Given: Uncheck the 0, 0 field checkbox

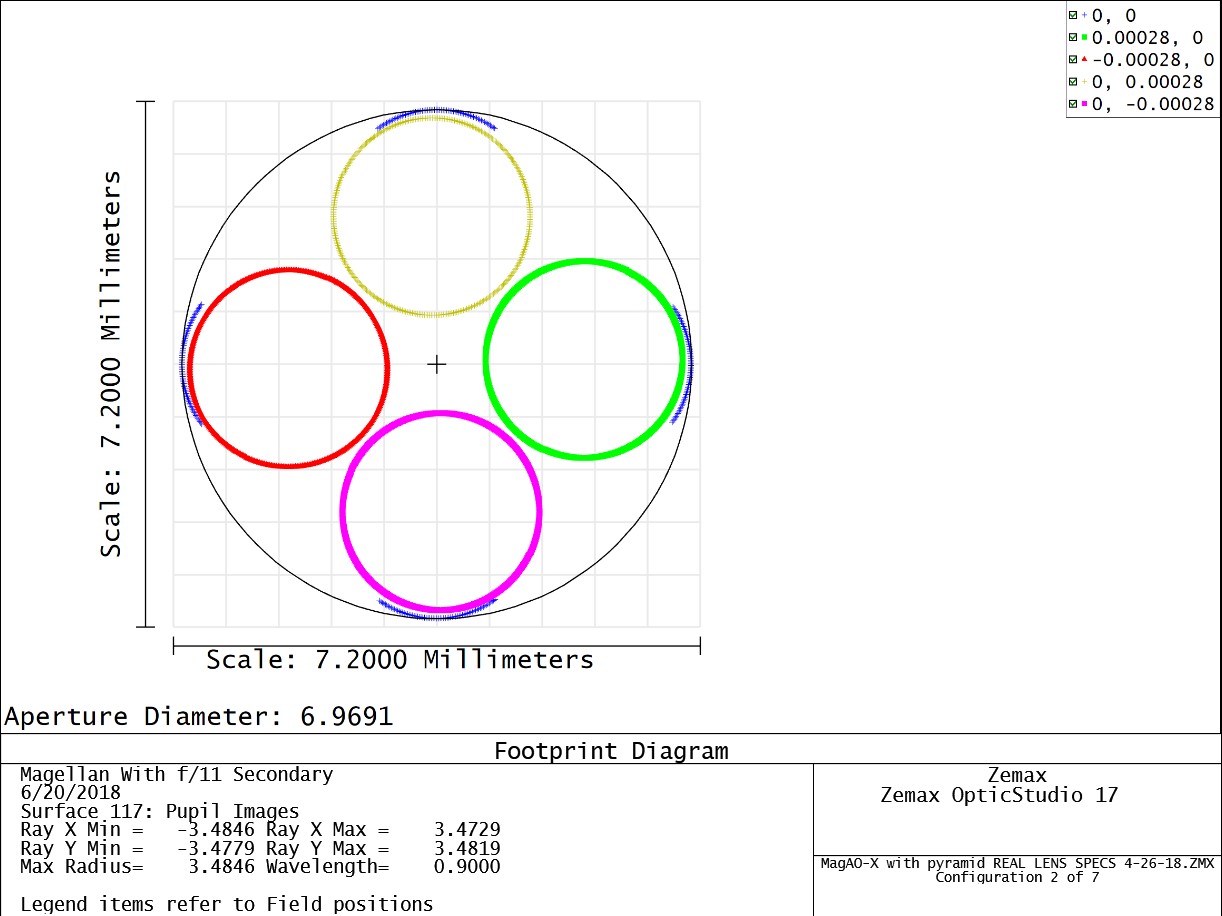Looking at the screenshot, I should point(1073,16).
